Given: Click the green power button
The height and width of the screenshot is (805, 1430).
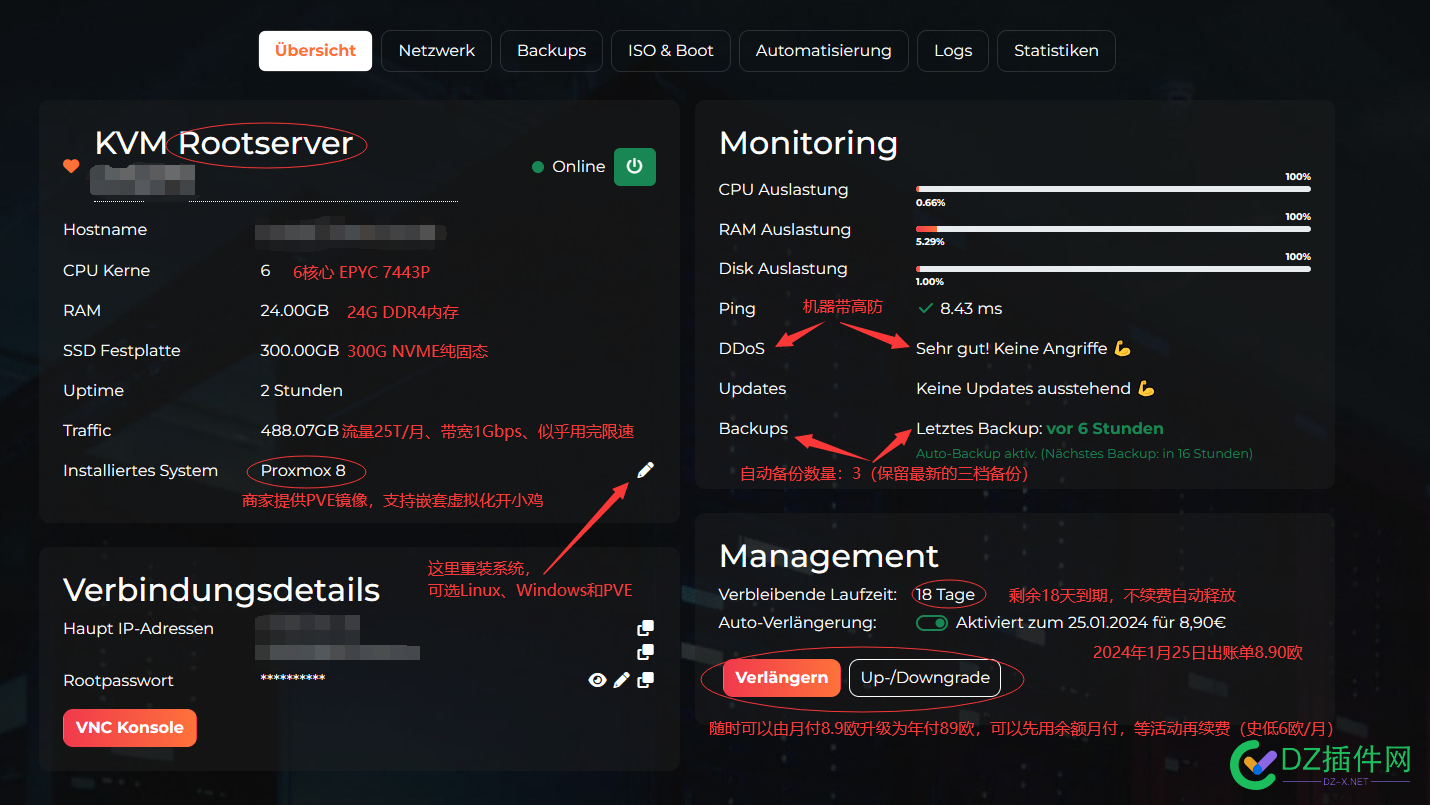Looking at the screenshot, I should point(634,167).
